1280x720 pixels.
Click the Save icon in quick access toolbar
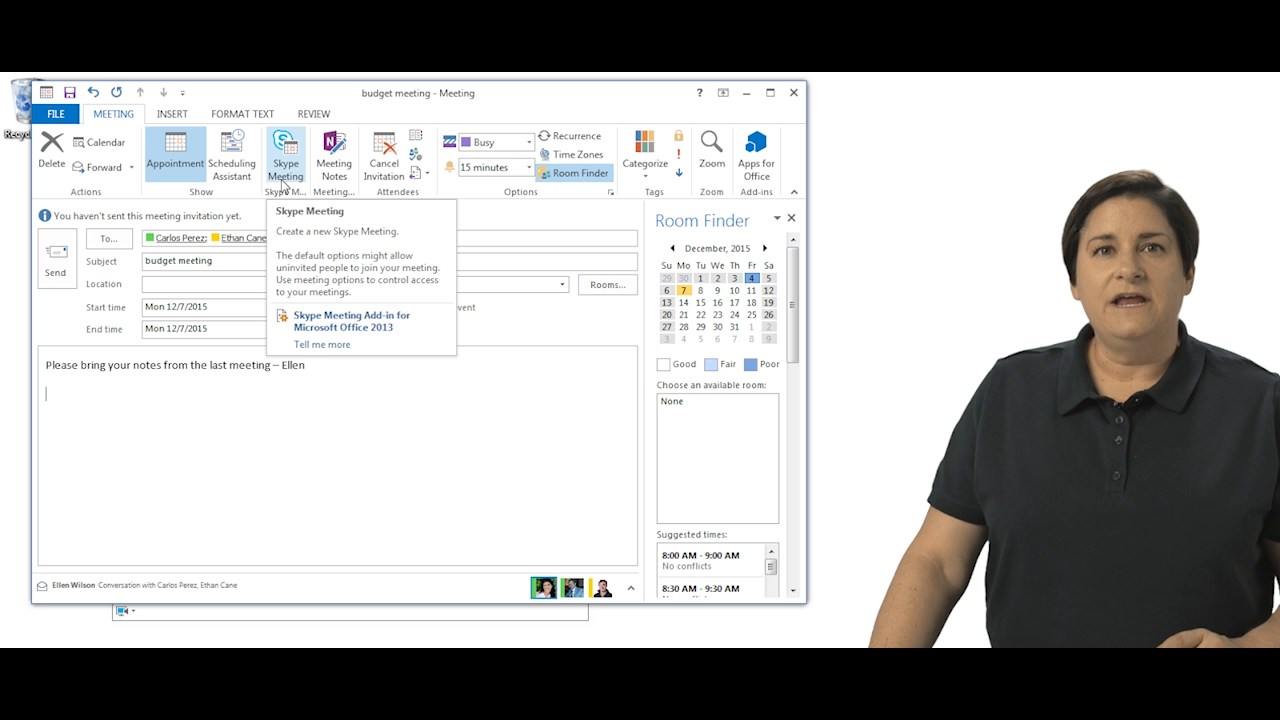[69, 93]
